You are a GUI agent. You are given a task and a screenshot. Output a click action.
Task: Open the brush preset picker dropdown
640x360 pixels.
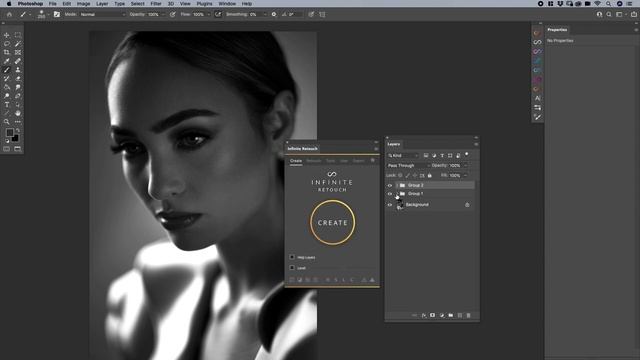pos(48,14)
